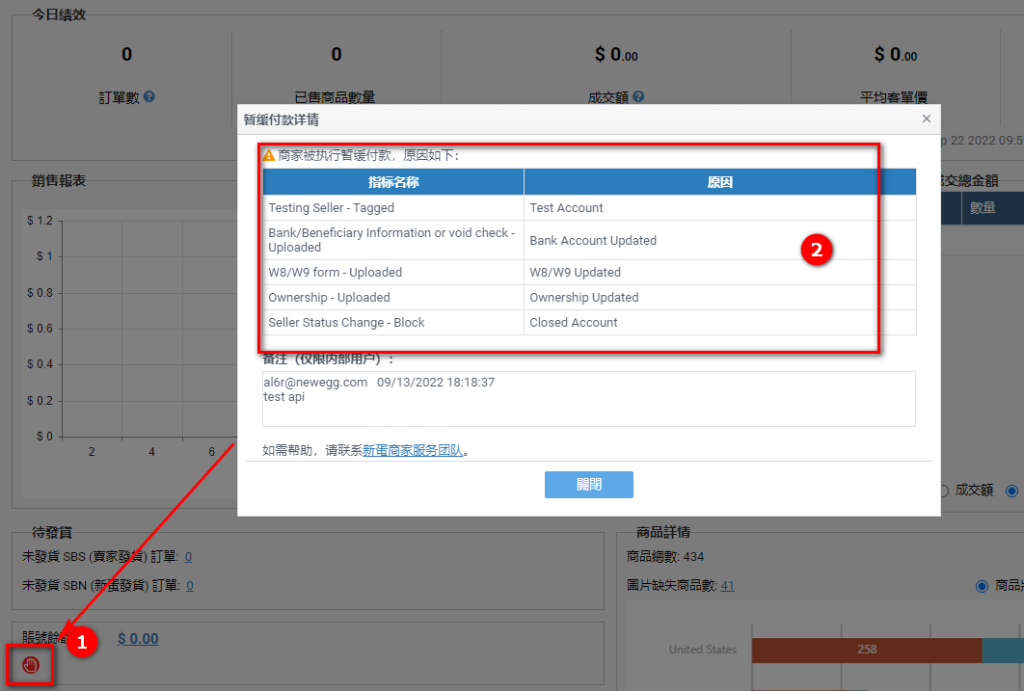Open the 未發貨 SBN orders link showing 0
Image resolution: width=1024 pixels, height=691 pixels.
(x=188, y=585)
